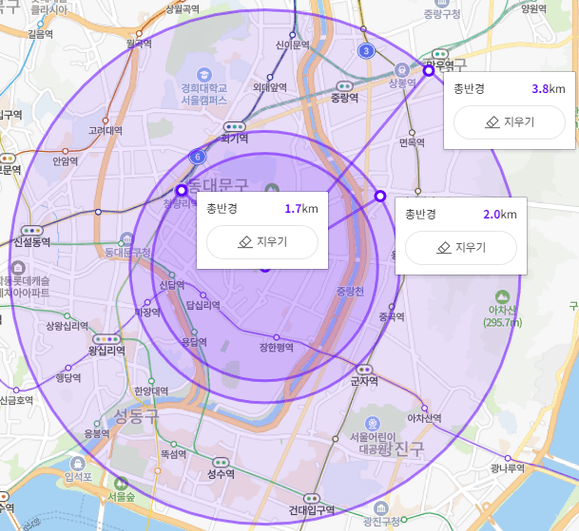Select the 아차산역 station marker
The image size is (579, 531).
click(x=425, y=408)
